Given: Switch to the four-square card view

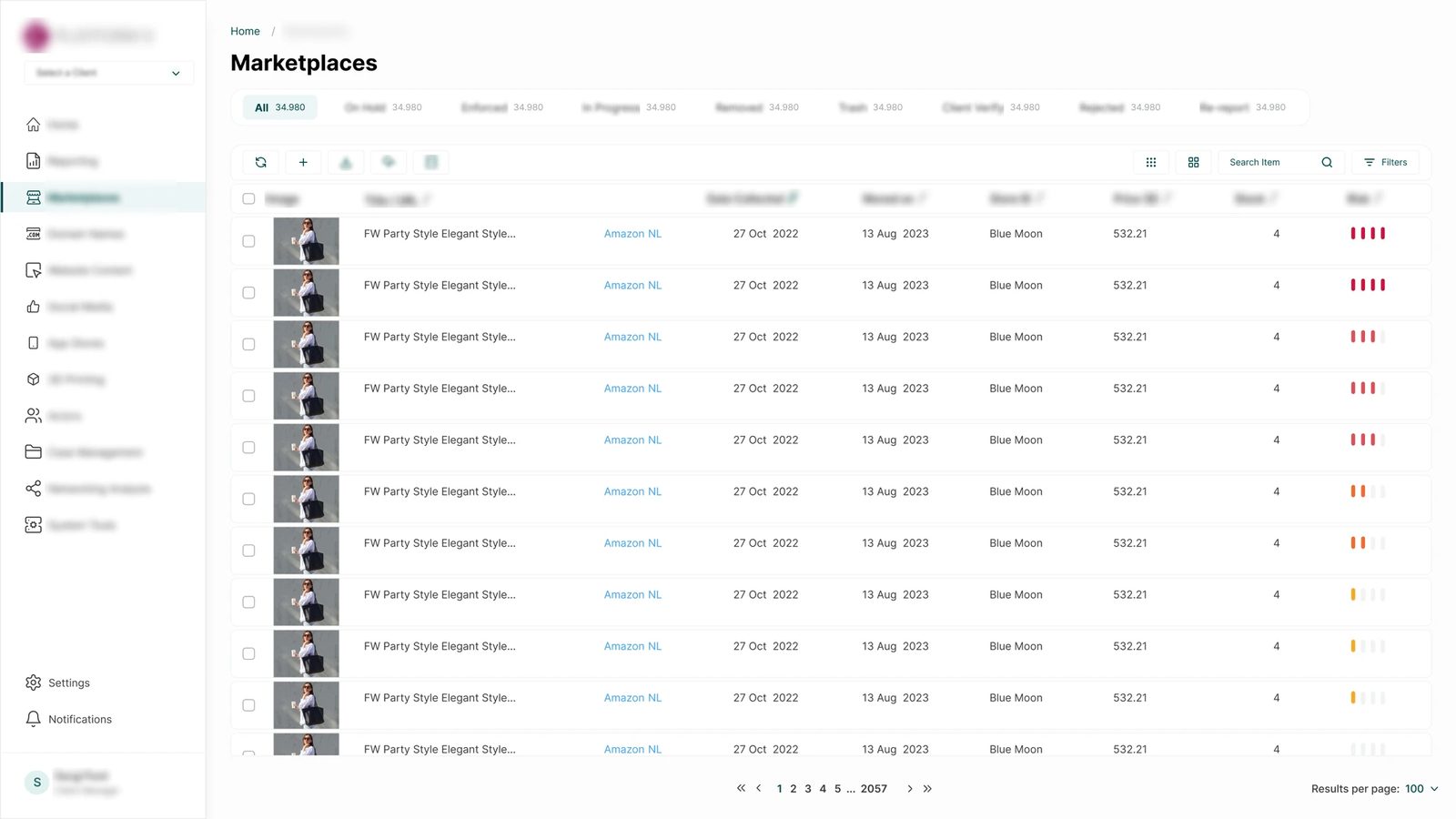Looking at the screenshot, I should click(x=1194, y=162).
